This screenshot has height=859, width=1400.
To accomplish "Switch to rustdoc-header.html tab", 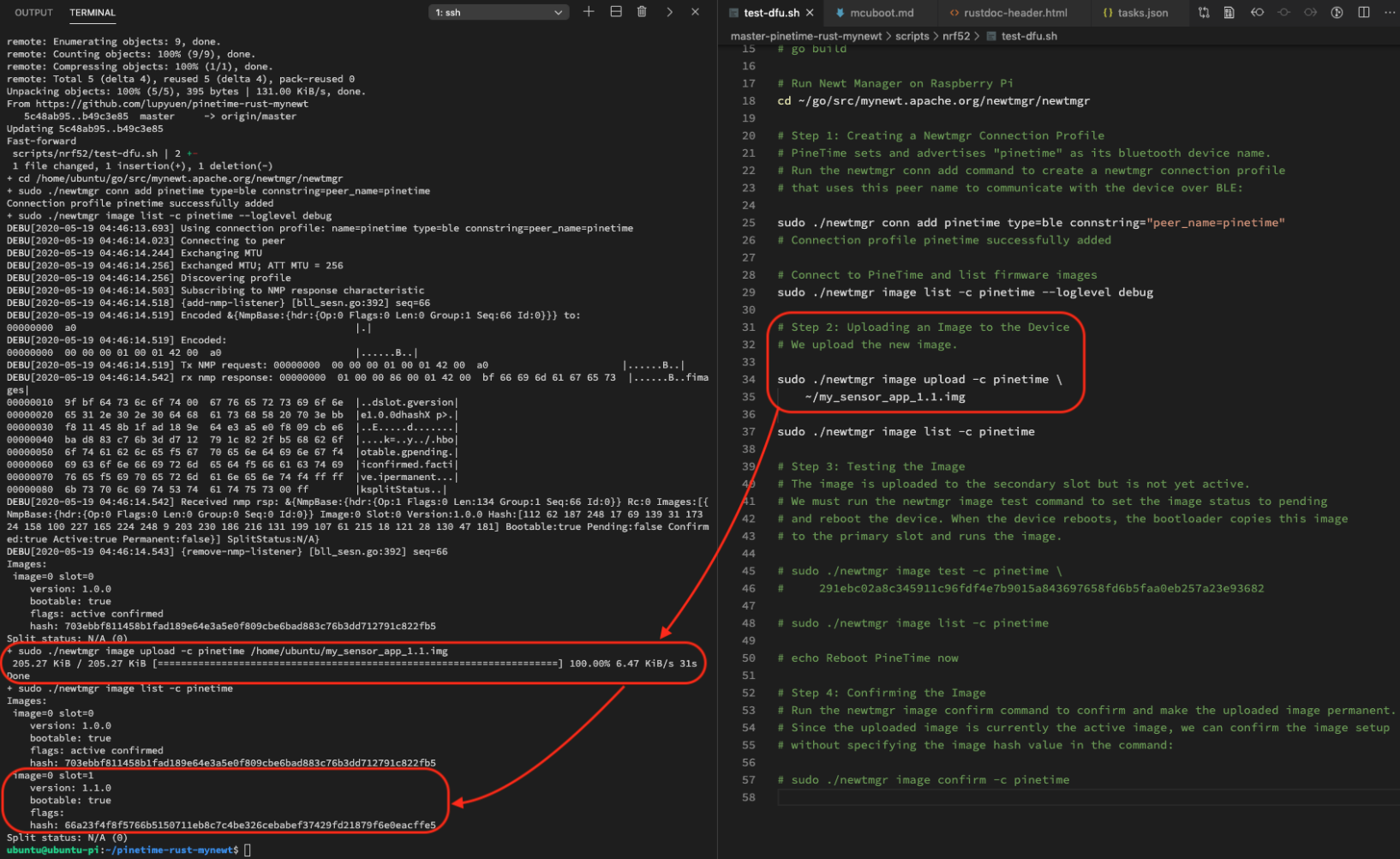I will click(x=1014, y=13).
